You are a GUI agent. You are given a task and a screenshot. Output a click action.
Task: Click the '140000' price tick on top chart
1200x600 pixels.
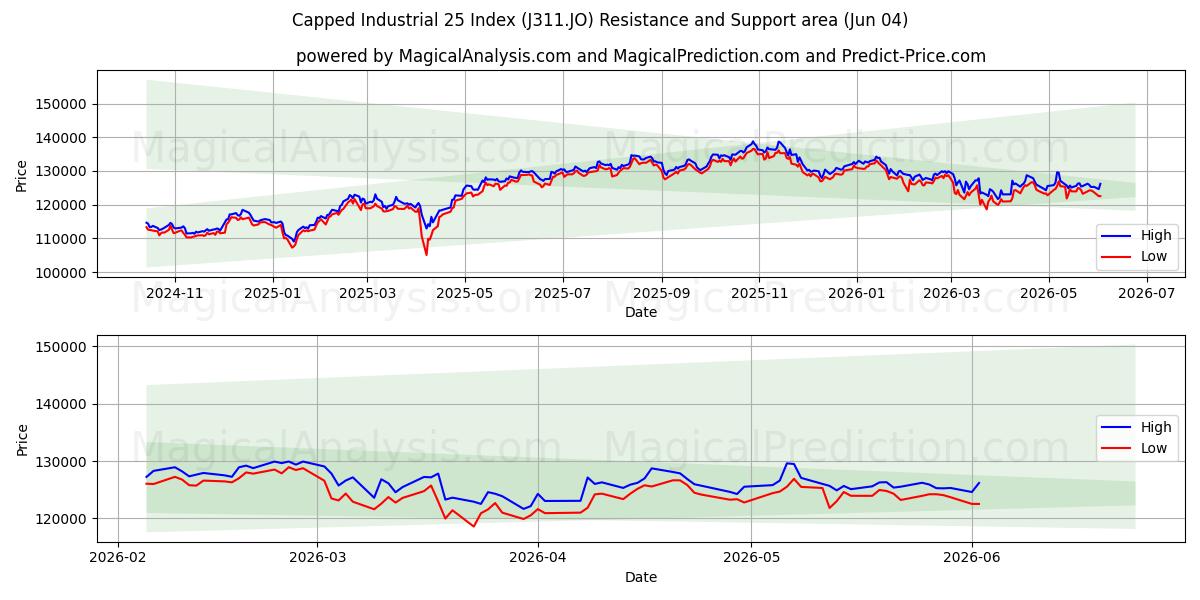pos(62,138)
